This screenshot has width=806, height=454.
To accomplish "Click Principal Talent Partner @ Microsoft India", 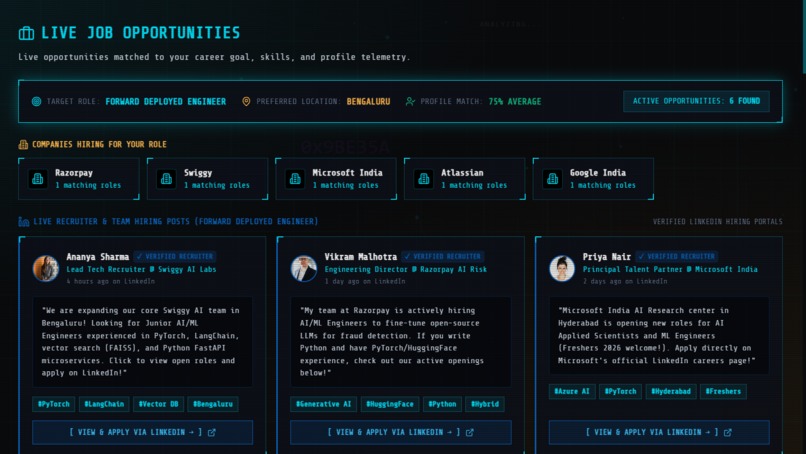I will 670,269.
